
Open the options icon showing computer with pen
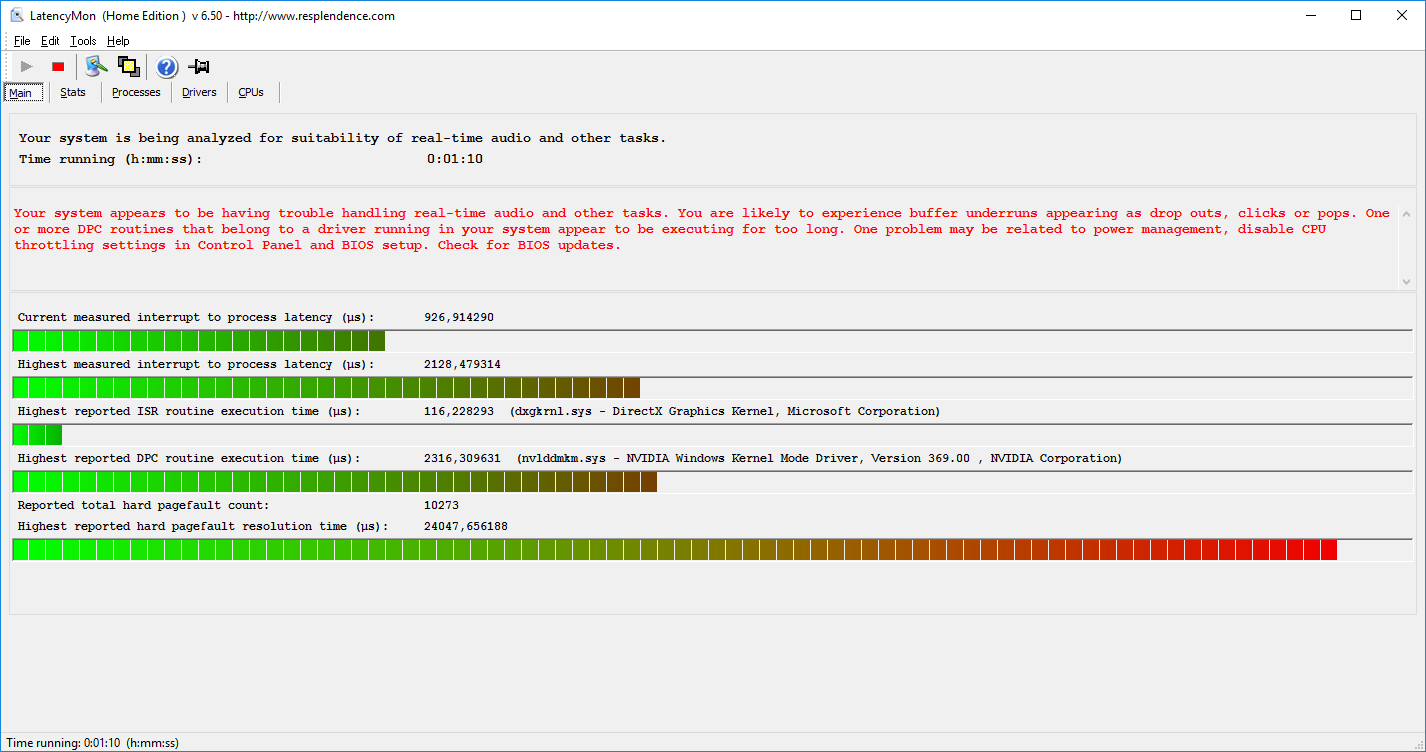96,67
